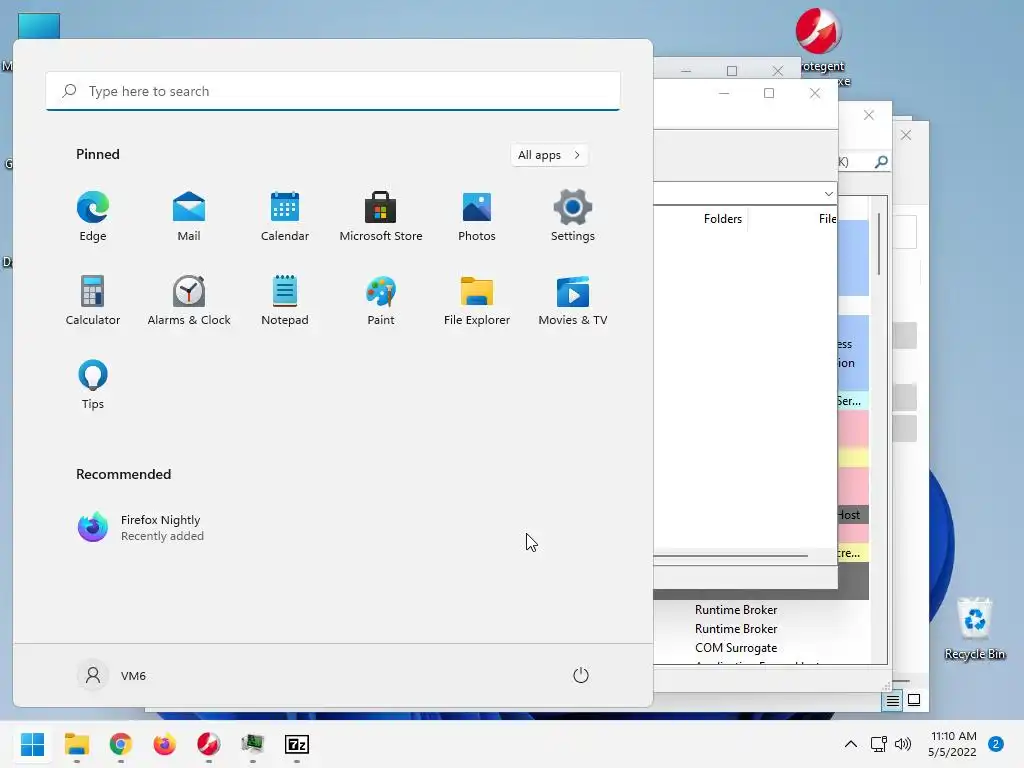Open the clock showing 11:10 AM
The width and height of the screenshot is (1024, 768).
point(952,744)
